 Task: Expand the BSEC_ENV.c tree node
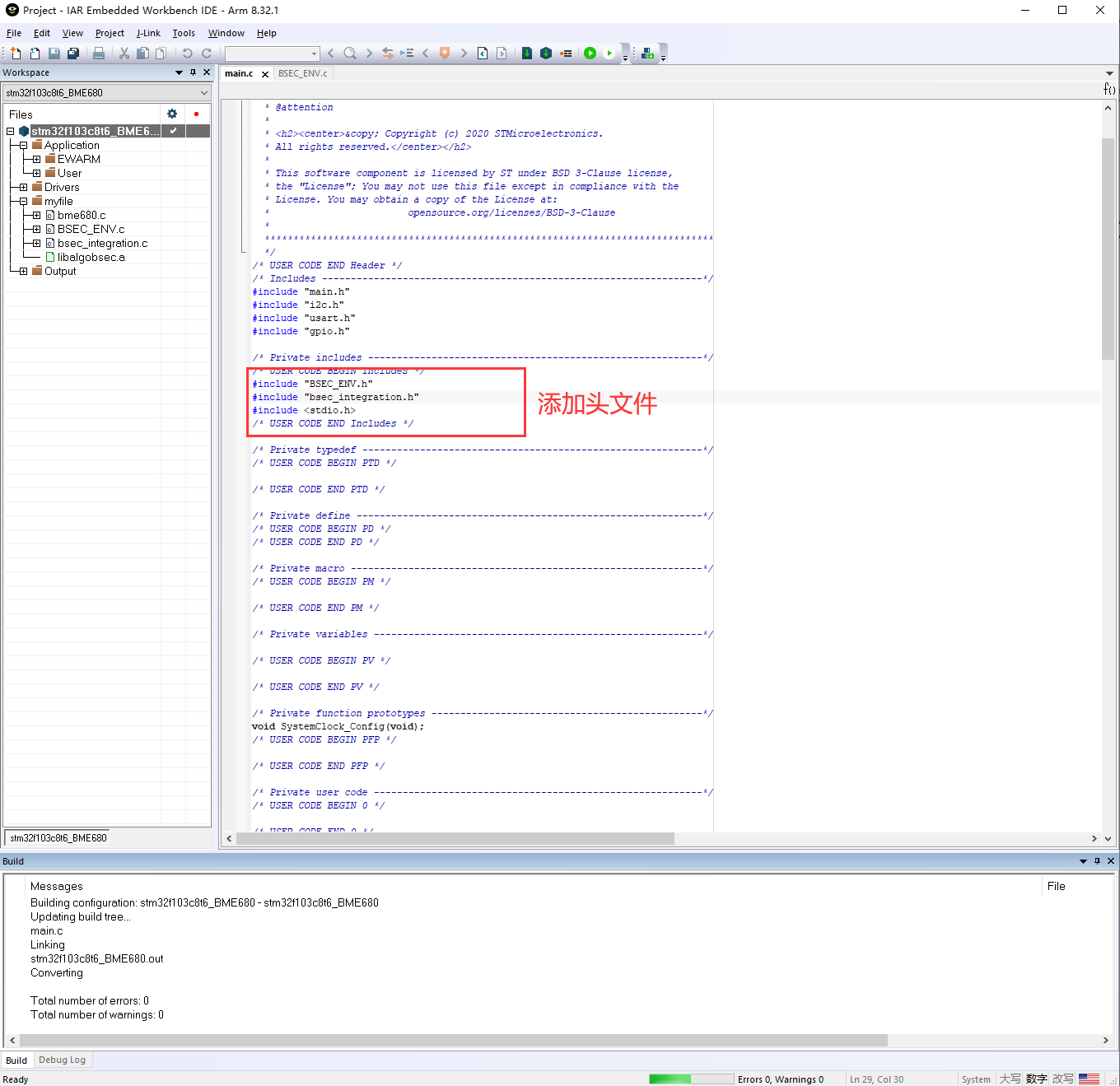tap(35, 229)
